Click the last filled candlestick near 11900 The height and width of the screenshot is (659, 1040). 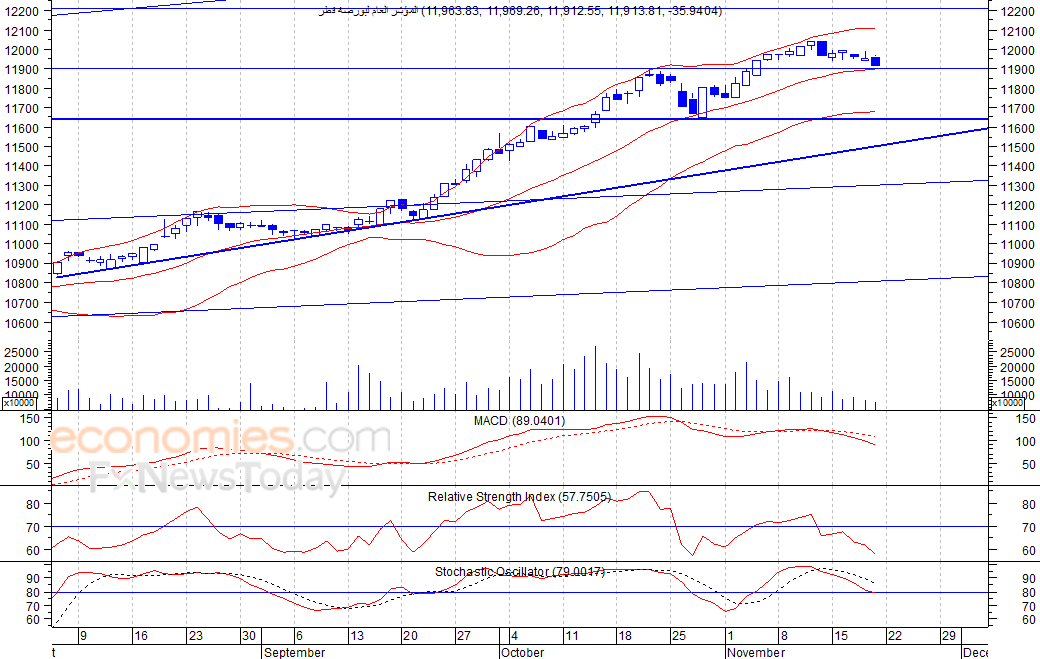pyautogui.click(x=876, y=62)
